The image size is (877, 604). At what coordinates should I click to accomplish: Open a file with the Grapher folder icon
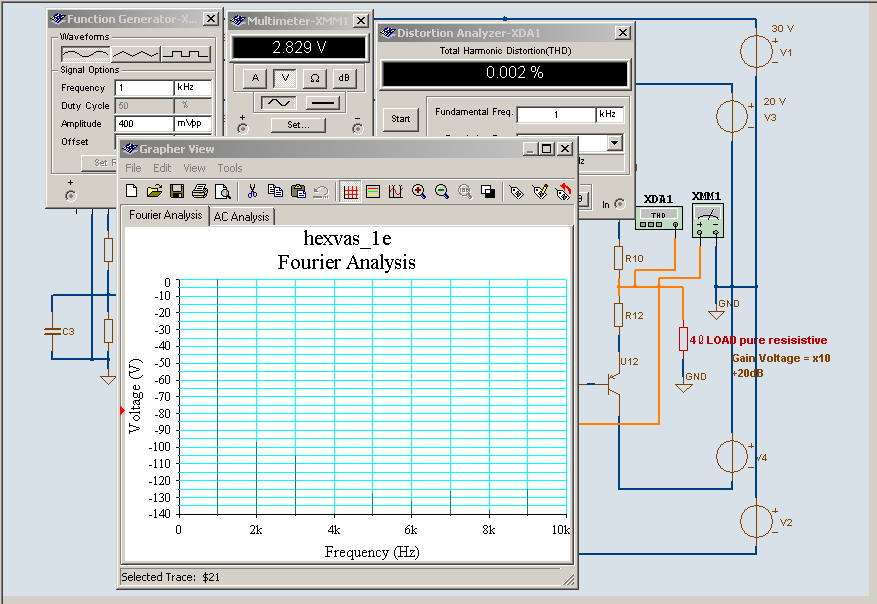click(x=154, y=191)
